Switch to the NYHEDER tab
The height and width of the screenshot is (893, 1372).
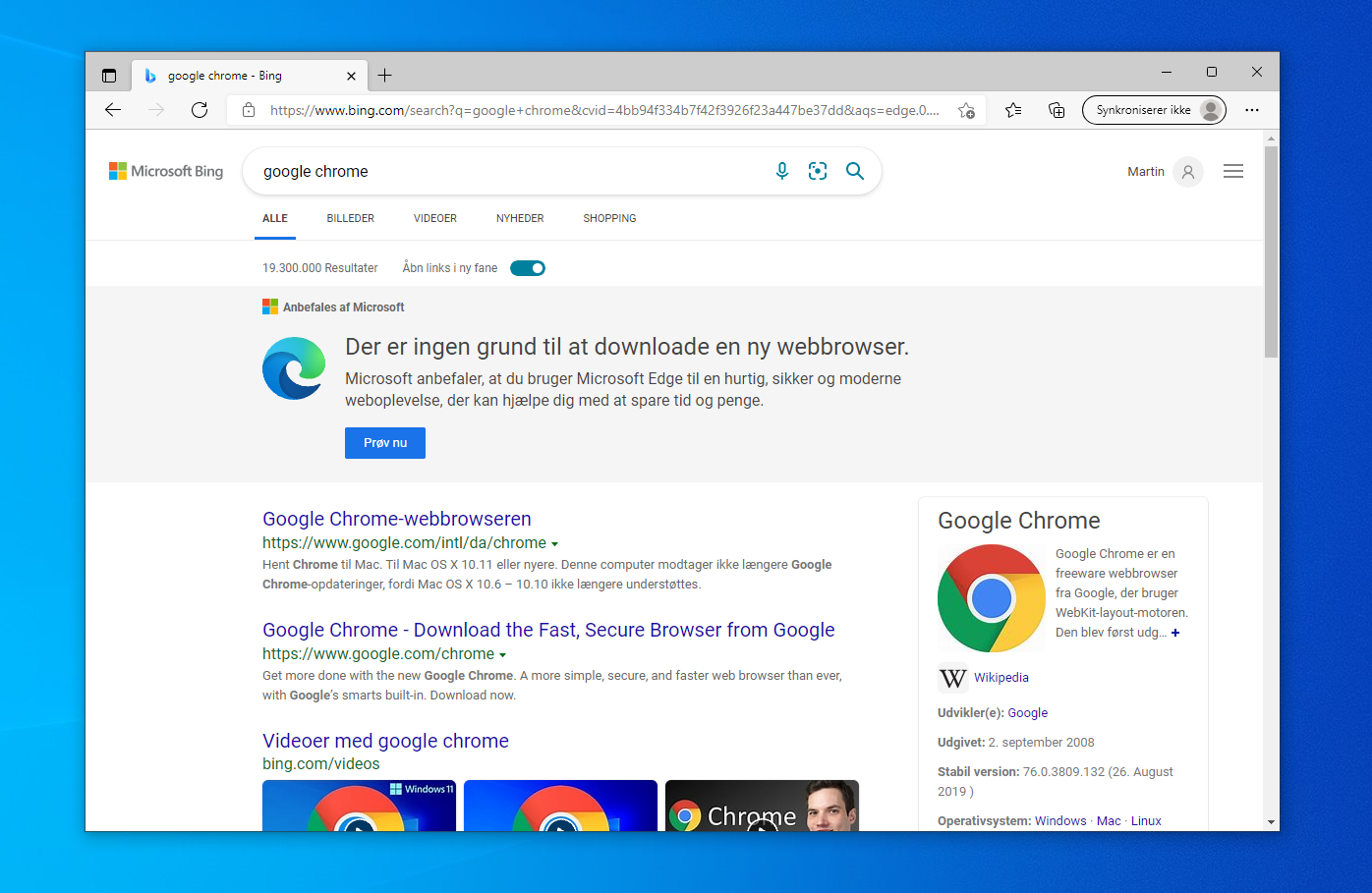(x=519, y=218)
